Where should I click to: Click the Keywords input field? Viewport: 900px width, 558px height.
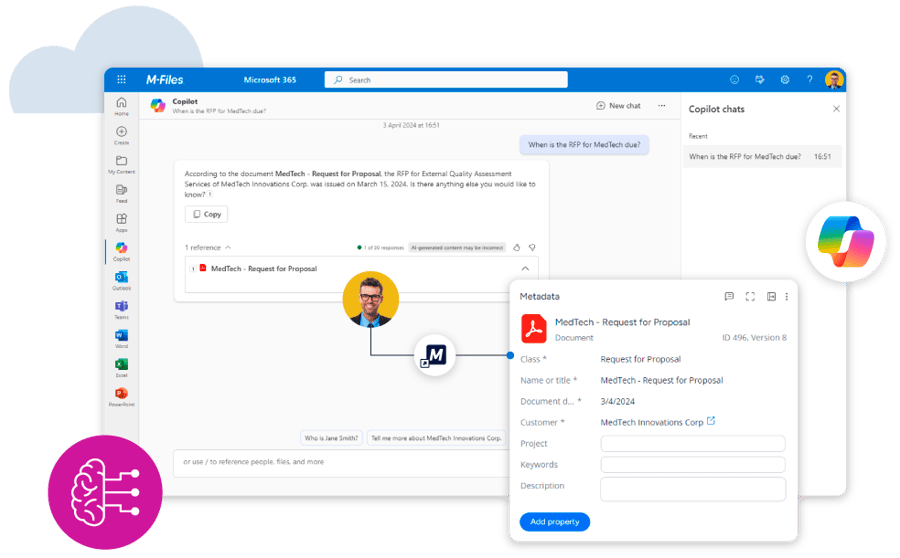pos(692,465)
